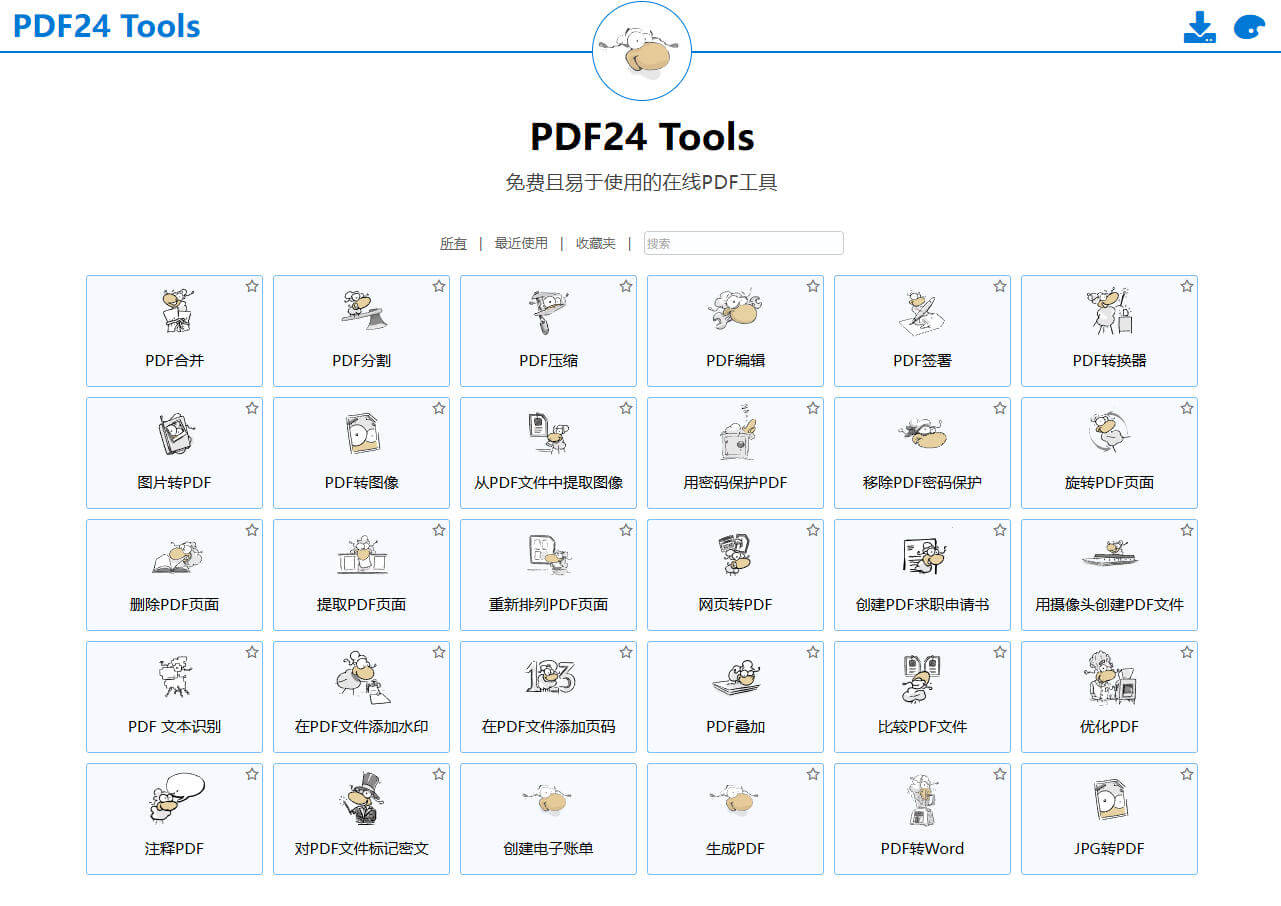Star the 生成PDF tool card
The width and height of the screenshot is (1281, 906).
[x=813, y=774]
